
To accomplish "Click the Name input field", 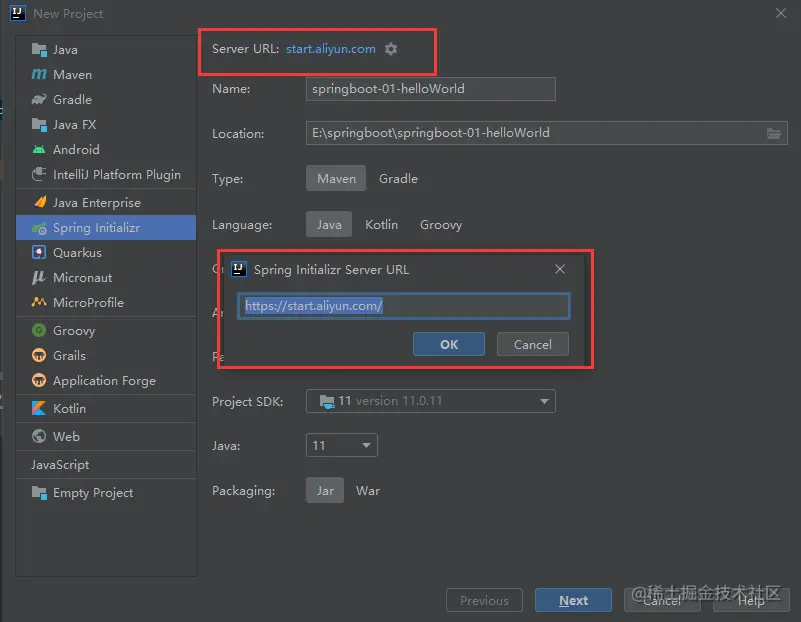I will click(431, 89).
